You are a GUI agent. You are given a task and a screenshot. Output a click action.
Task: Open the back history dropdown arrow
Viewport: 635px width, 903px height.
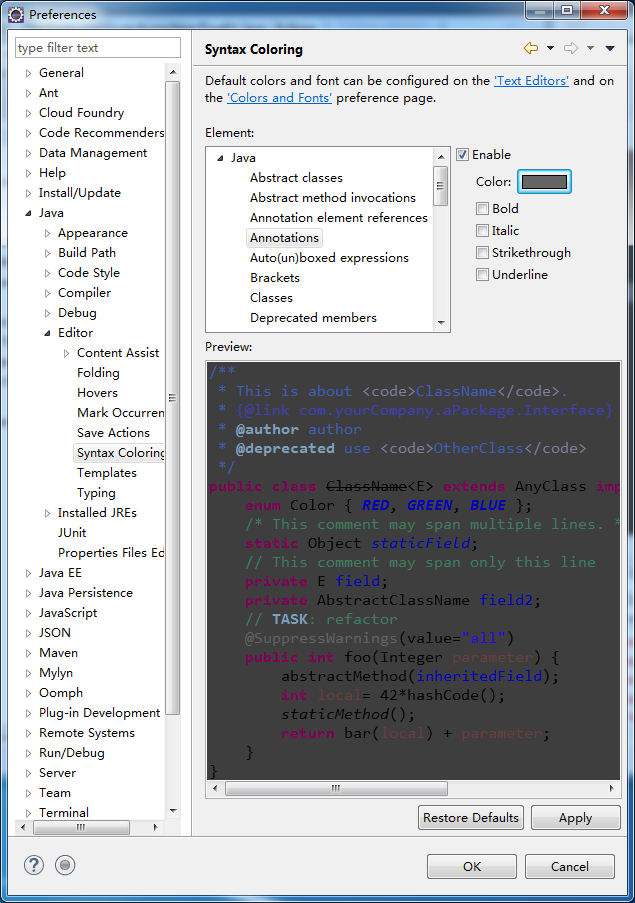click(550, 48)
